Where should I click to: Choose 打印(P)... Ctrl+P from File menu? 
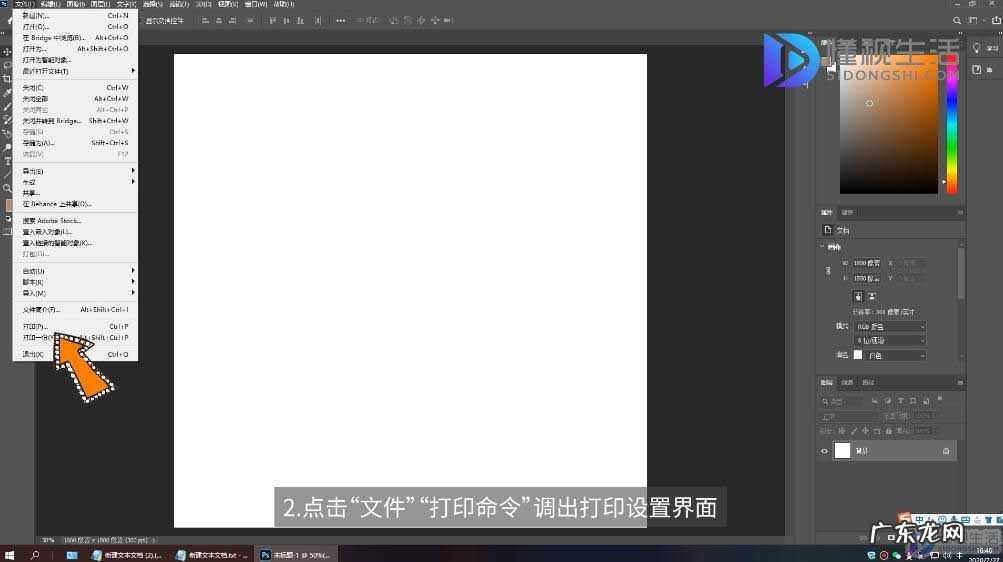75,327
